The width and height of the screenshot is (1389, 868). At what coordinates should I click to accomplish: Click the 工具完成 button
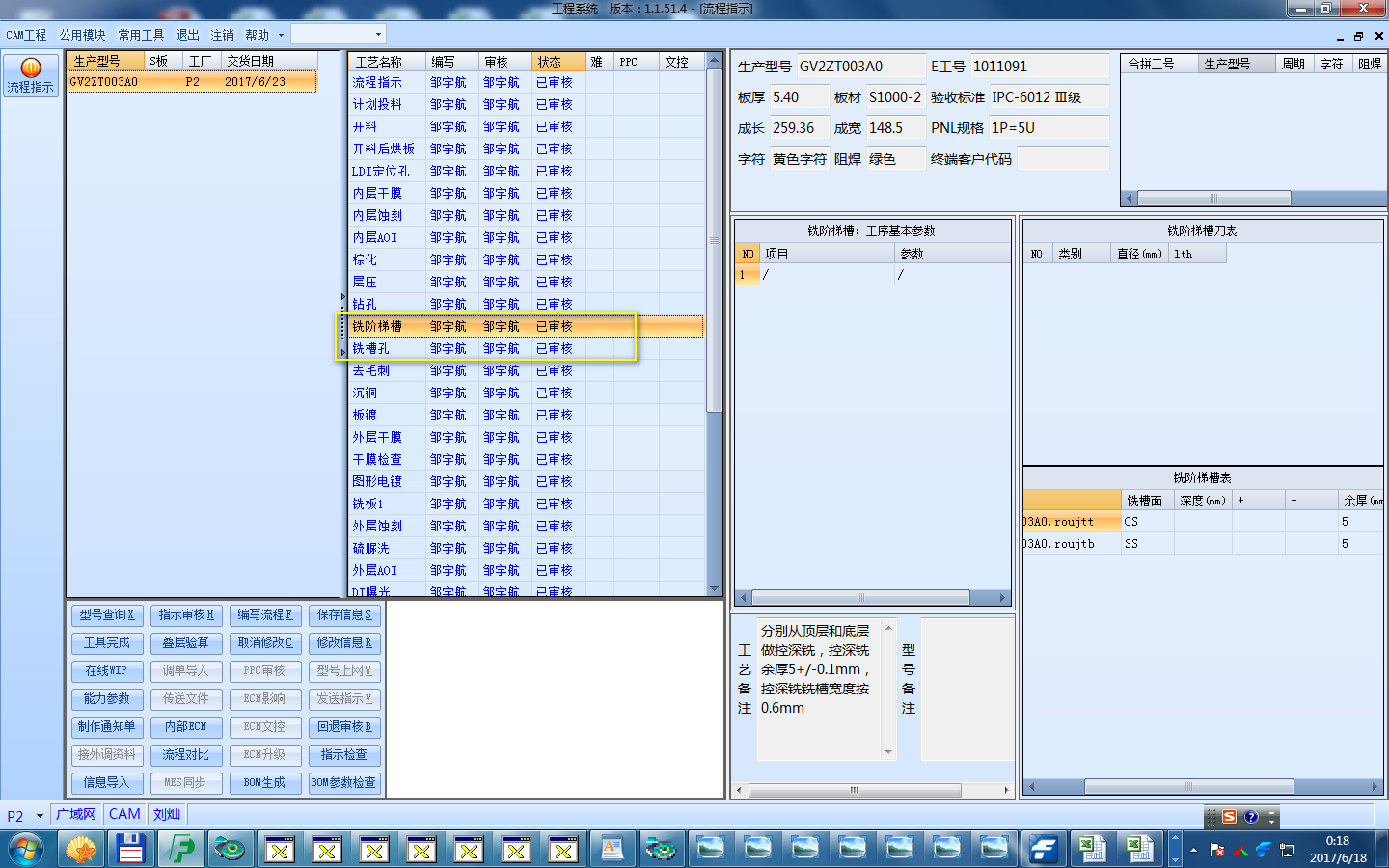click(x=107, y=643)
